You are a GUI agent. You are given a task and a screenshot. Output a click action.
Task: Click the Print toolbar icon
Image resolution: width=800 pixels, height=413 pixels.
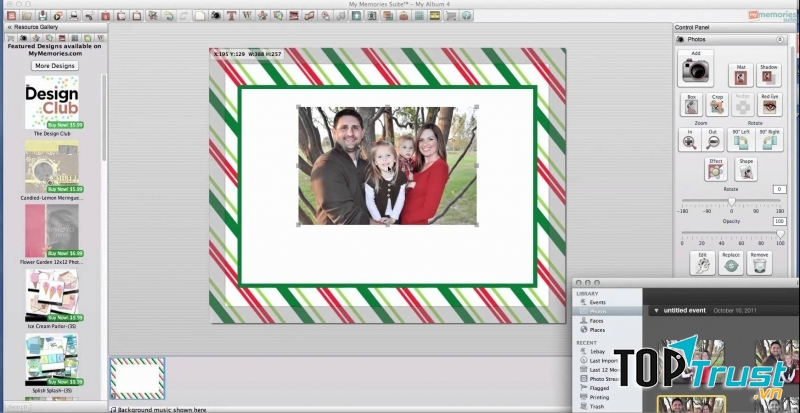[x=74, y=16]
